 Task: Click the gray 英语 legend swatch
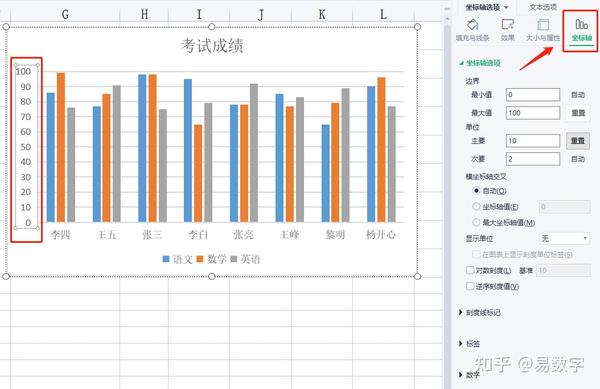point(234,259)
